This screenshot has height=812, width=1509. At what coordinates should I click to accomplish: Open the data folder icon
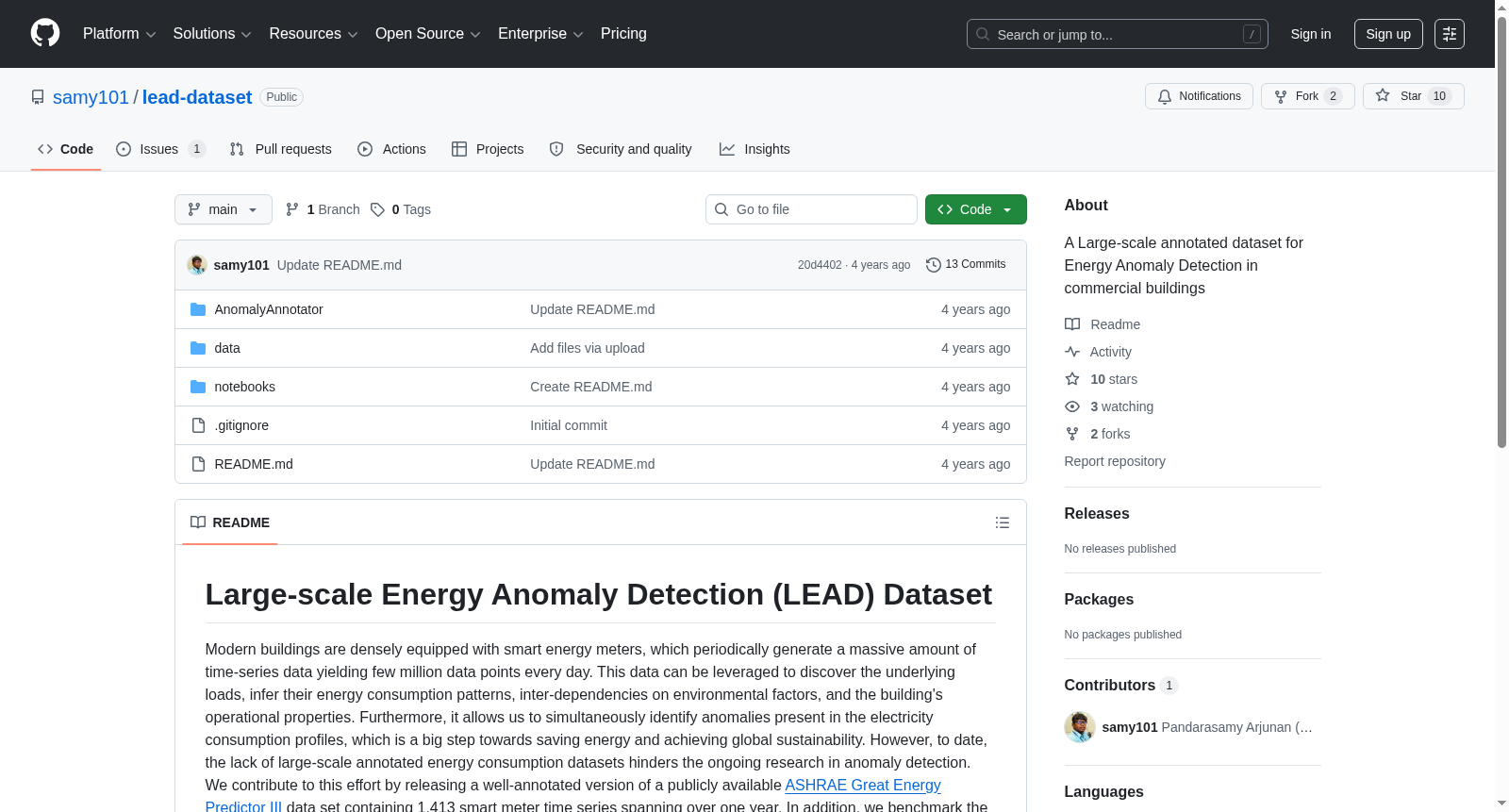198,348
